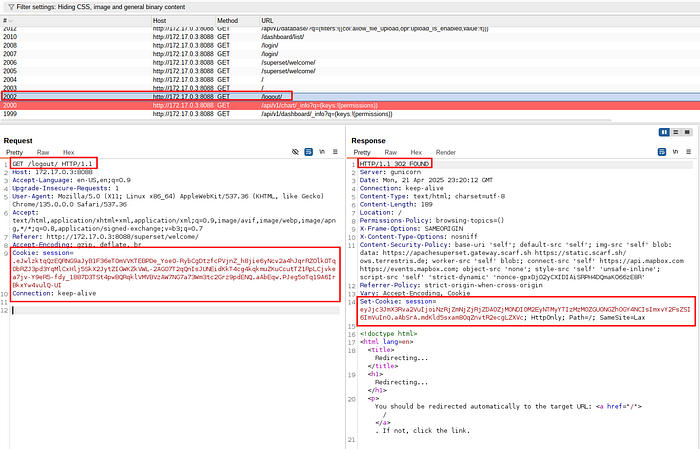Open the Hex tab in Request panel

[68, 152]
